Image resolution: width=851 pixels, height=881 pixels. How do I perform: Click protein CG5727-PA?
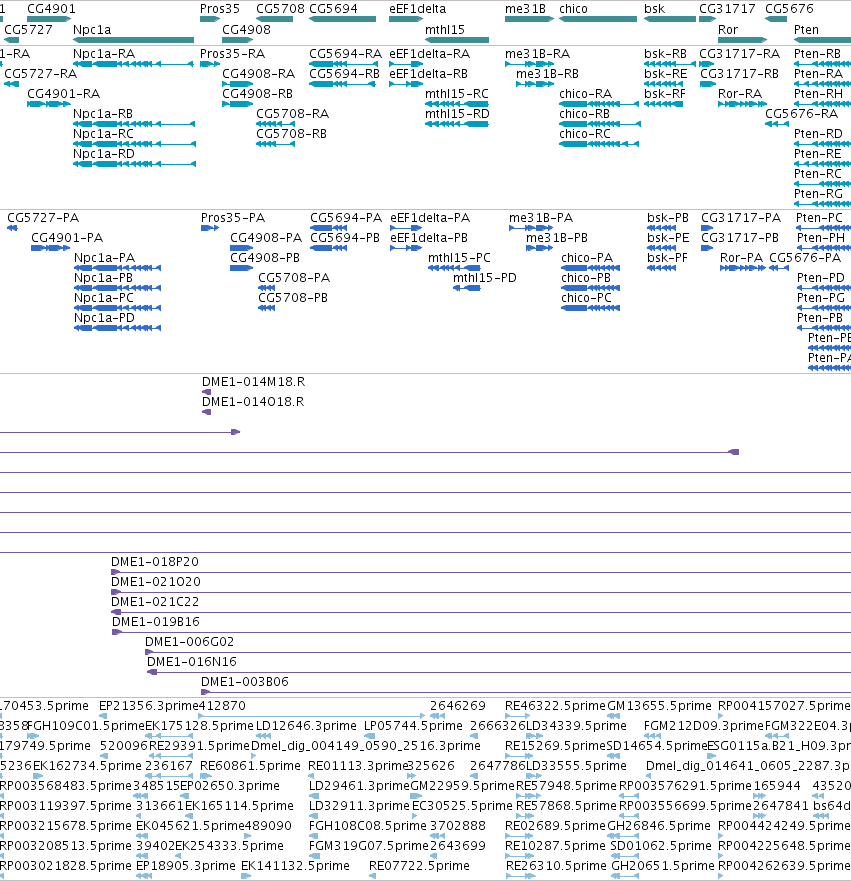12,228
